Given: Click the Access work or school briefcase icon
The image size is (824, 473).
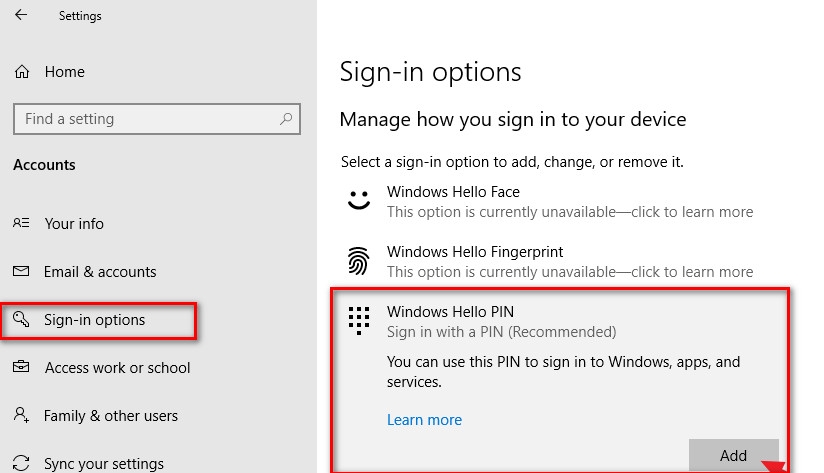Looking at the screenshot, I should click(x=21, y=367).
